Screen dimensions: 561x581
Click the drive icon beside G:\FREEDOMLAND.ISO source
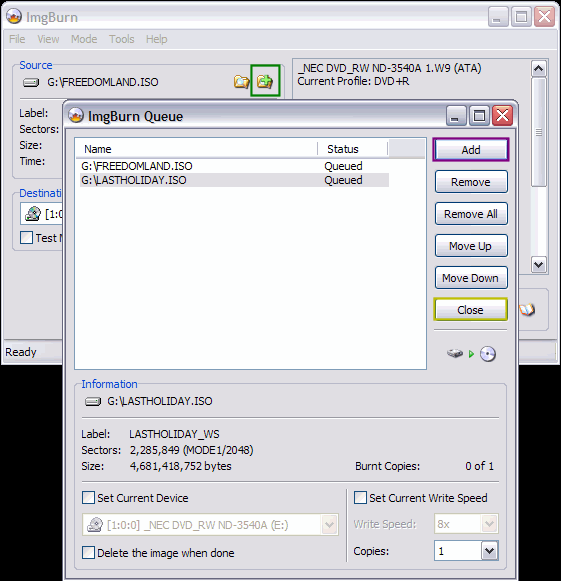(31, 82)
